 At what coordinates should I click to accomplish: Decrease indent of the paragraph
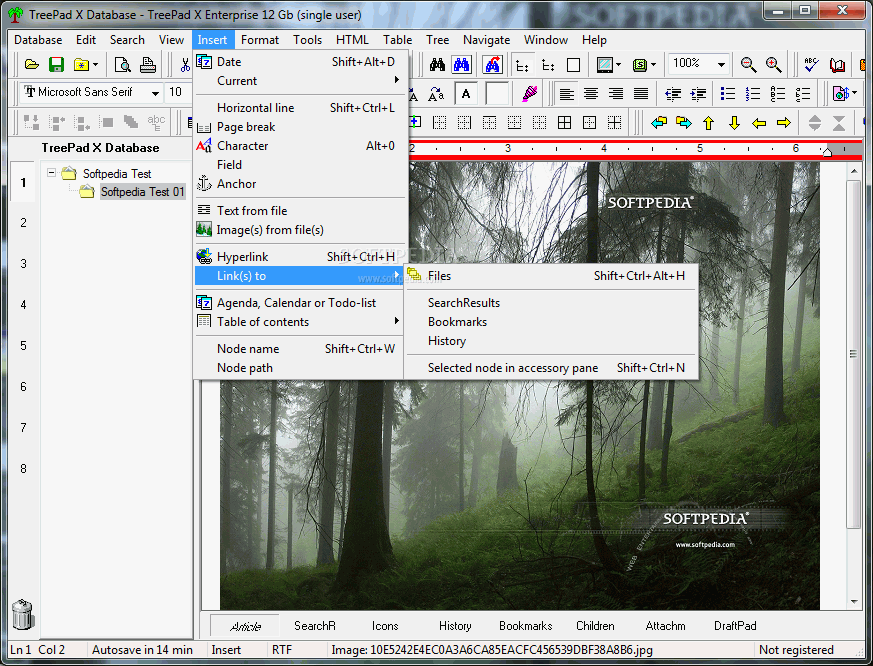click(673, 94)
